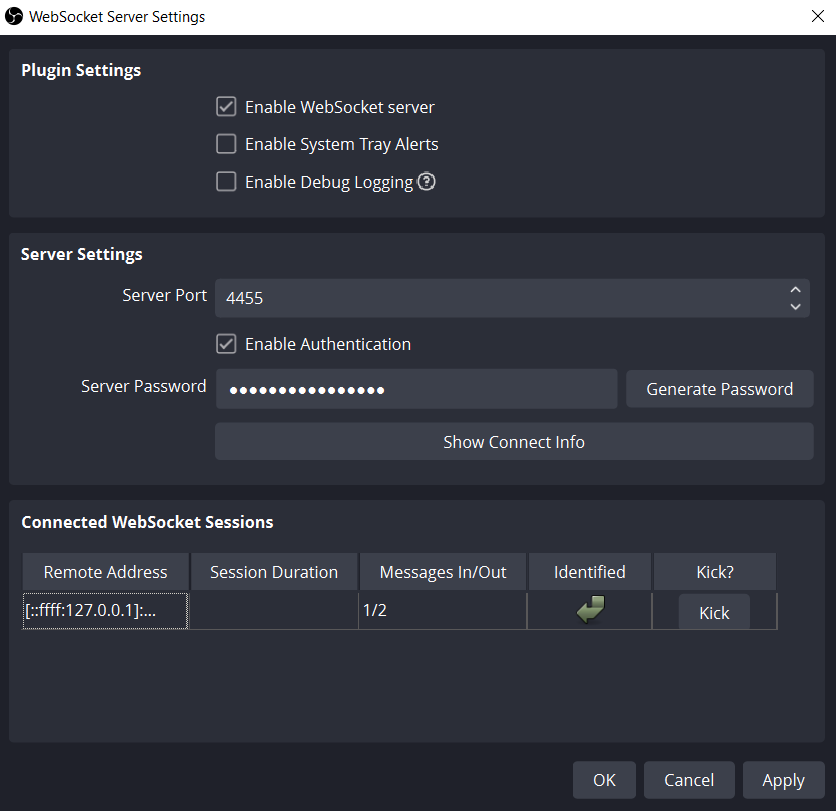Open the Debug Logging help tooltip icon
This screenshot has height=811, width=836.
(426, 182)
